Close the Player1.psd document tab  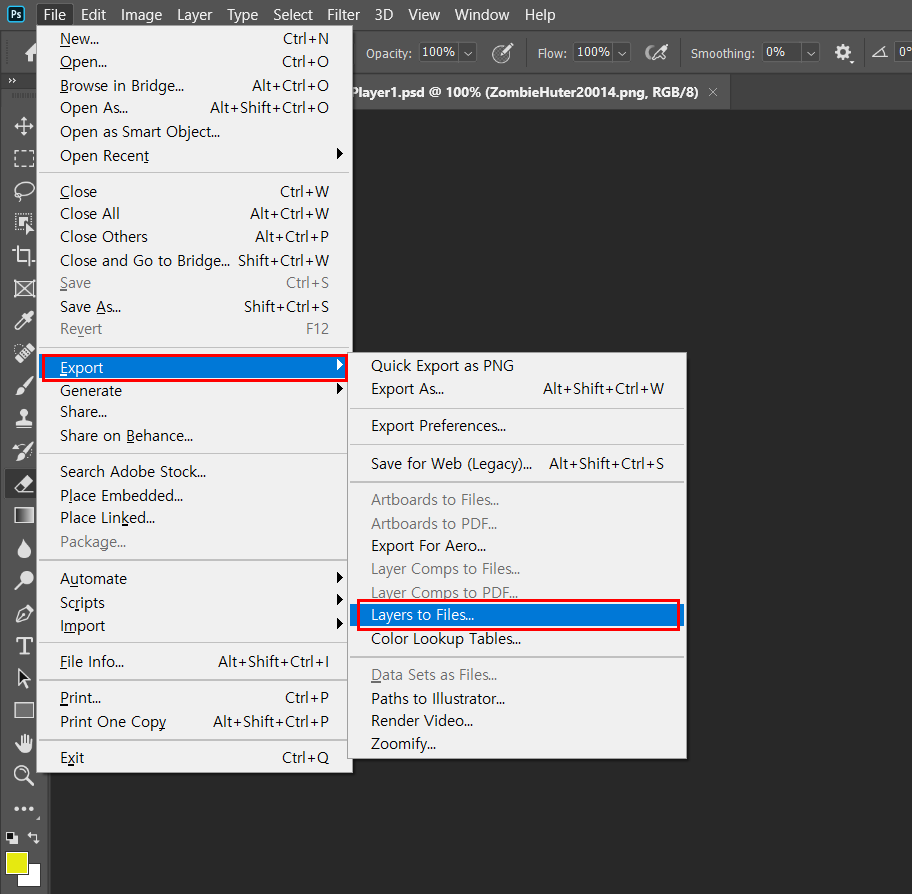click(713, 92)
